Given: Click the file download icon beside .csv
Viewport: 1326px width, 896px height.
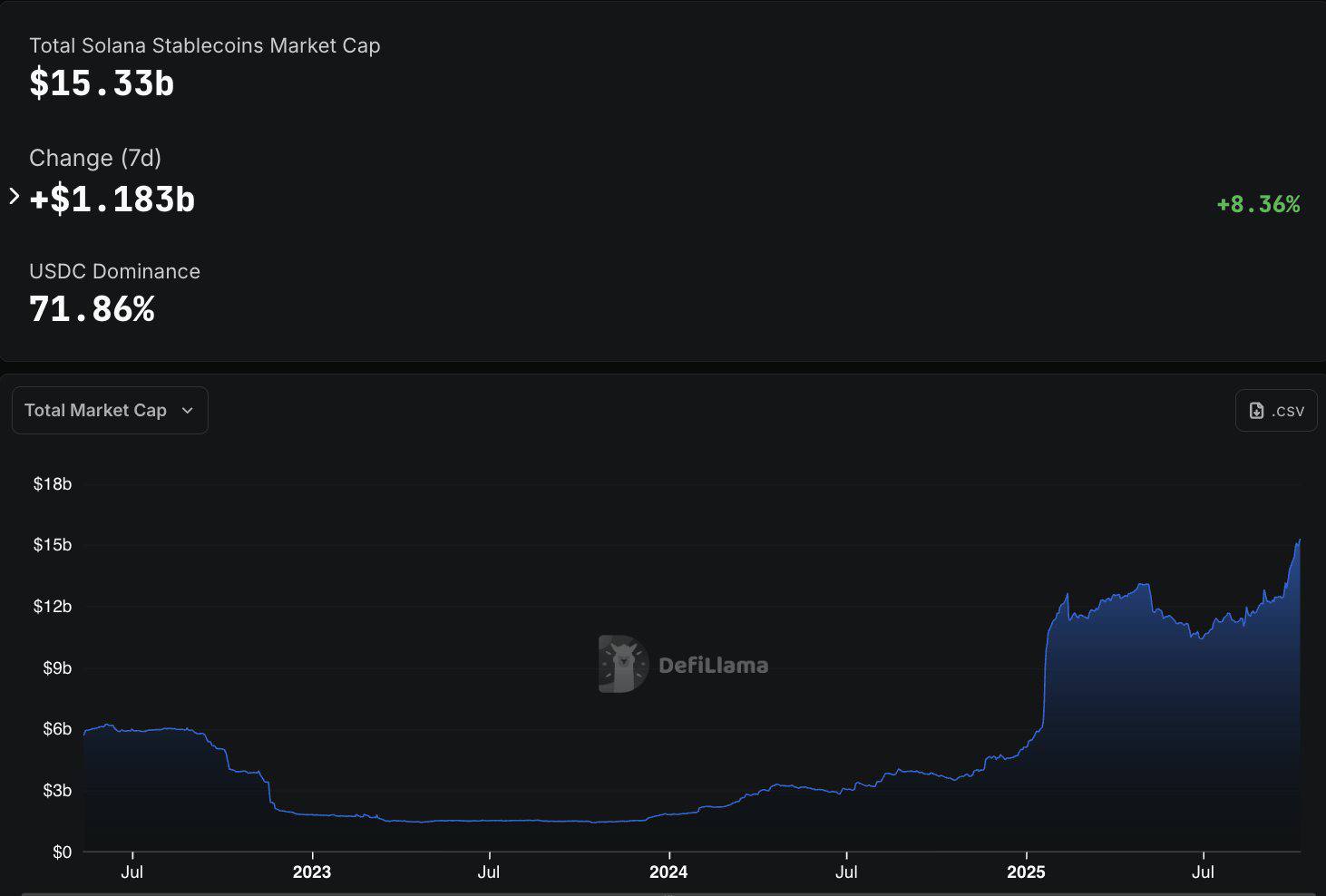Looking at the screenshot, I should point(1256,410).
